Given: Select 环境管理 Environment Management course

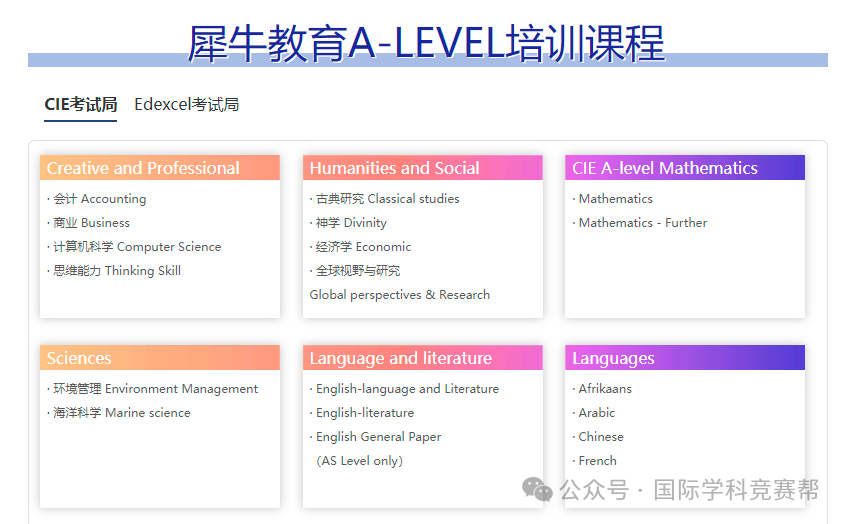Looking at the screenshot, I should pos(155,389).
